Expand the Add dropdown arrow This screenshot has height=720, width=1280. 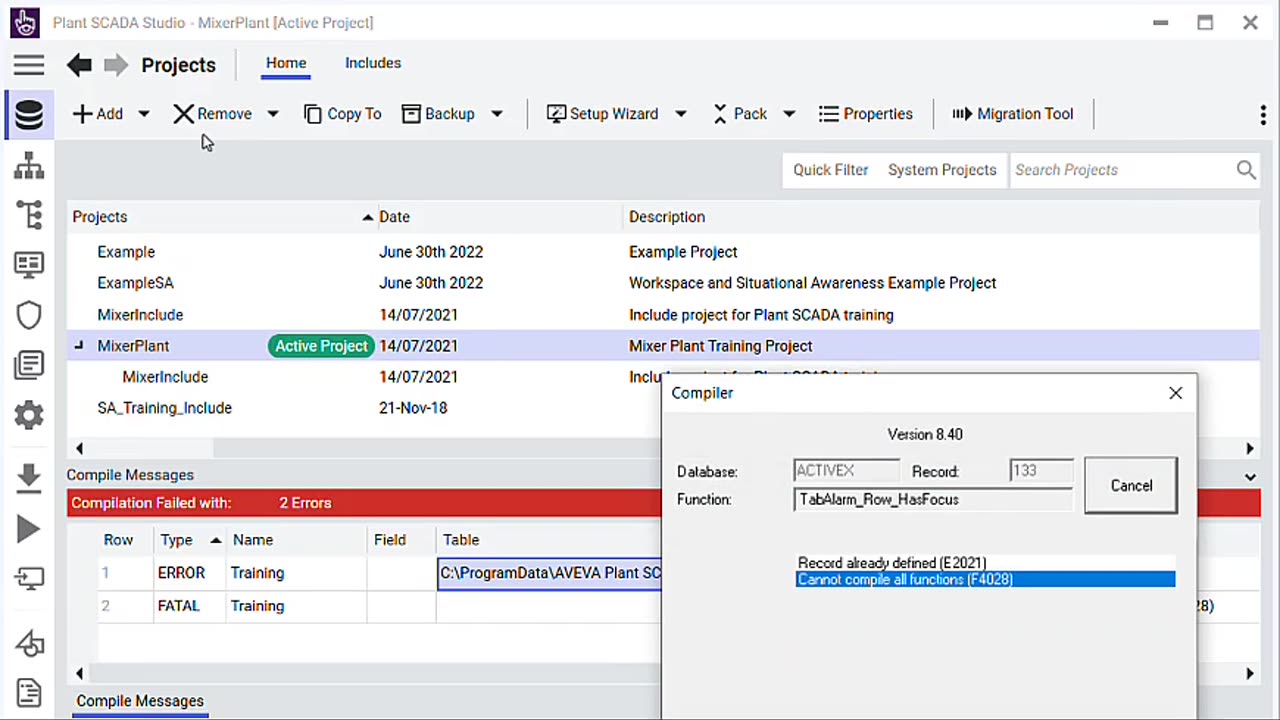pyautogui.click(x=144, y=114)
